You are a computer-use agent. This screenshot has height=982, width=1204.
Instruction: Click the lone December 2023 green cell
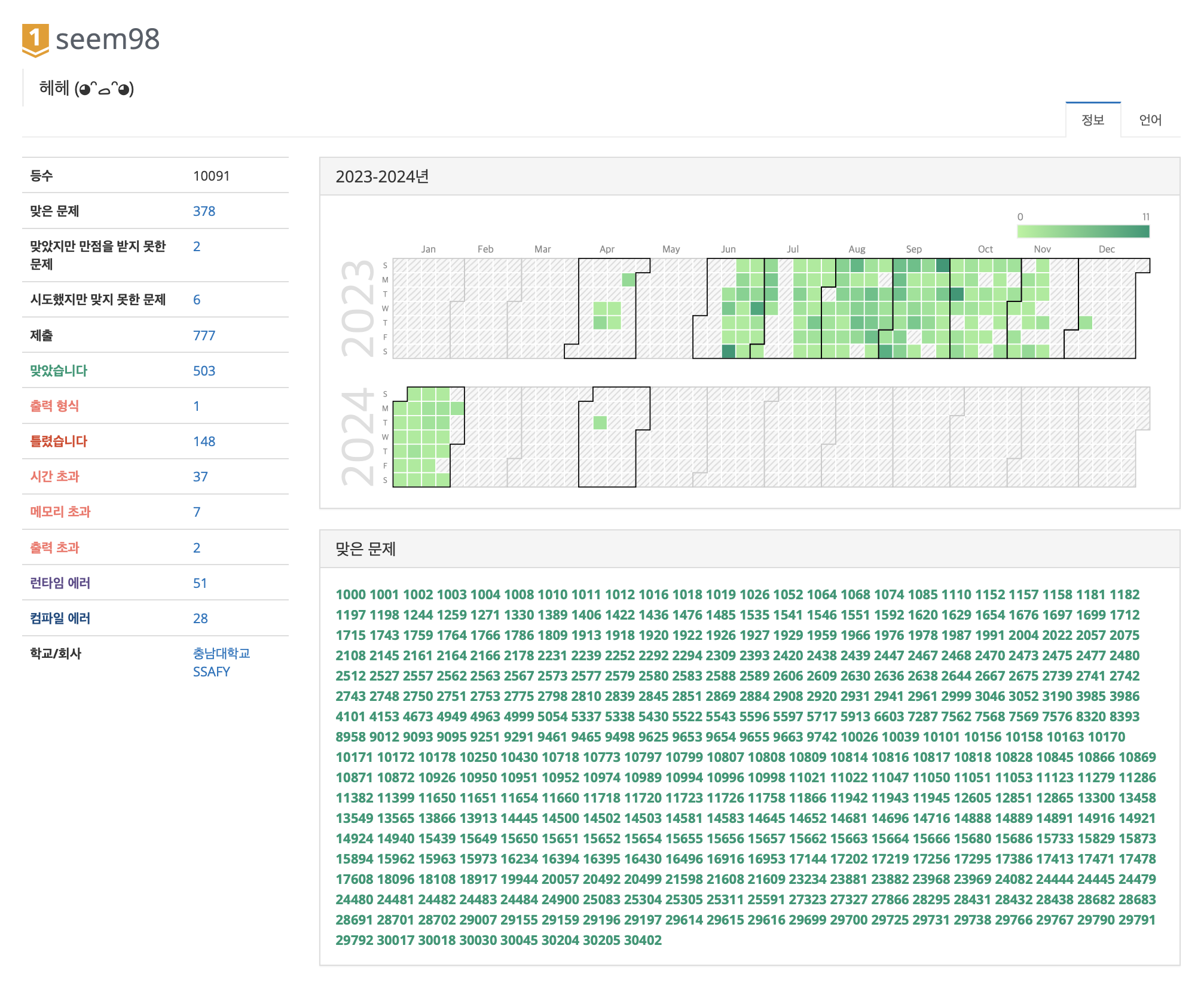1086,323
